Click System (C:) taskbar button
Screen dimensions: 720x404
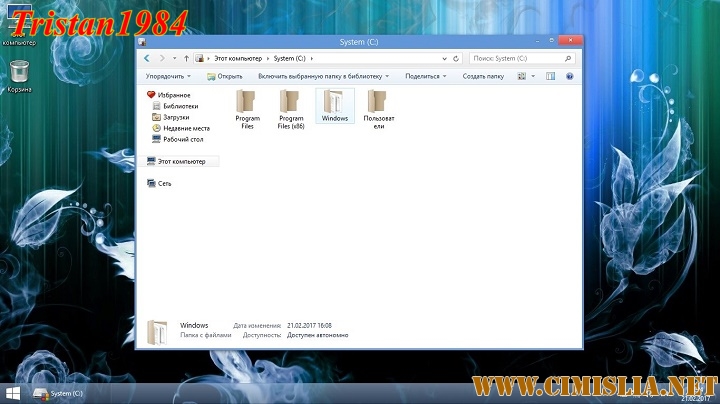pos(58,393)
